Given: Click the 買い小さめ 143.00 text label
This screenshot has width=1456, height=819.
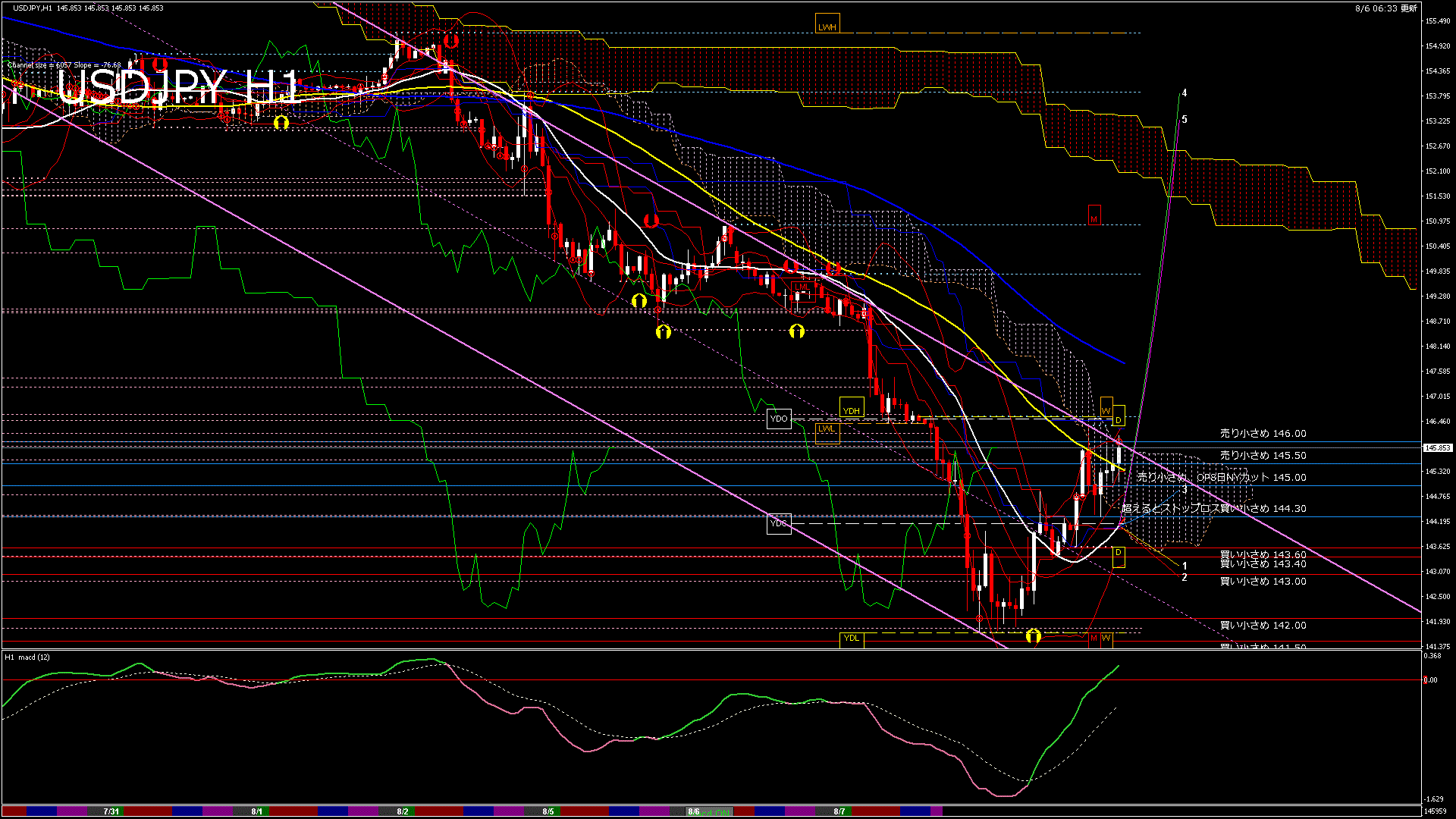Looking at the screenshot, I should coord(1263,582).
